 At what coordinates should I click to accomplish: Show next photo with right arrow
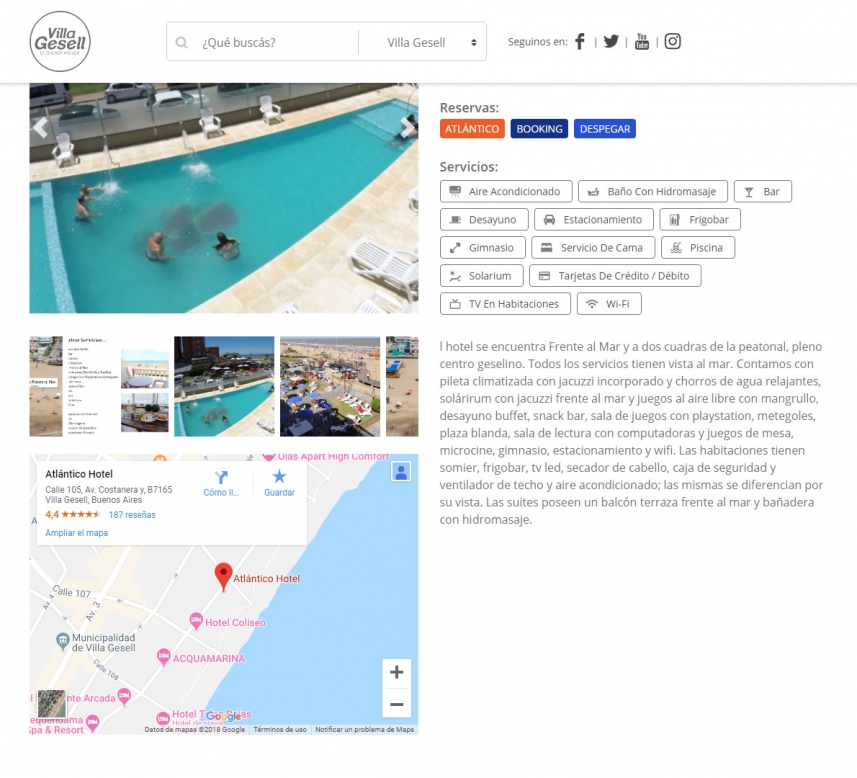click(408, 127)
